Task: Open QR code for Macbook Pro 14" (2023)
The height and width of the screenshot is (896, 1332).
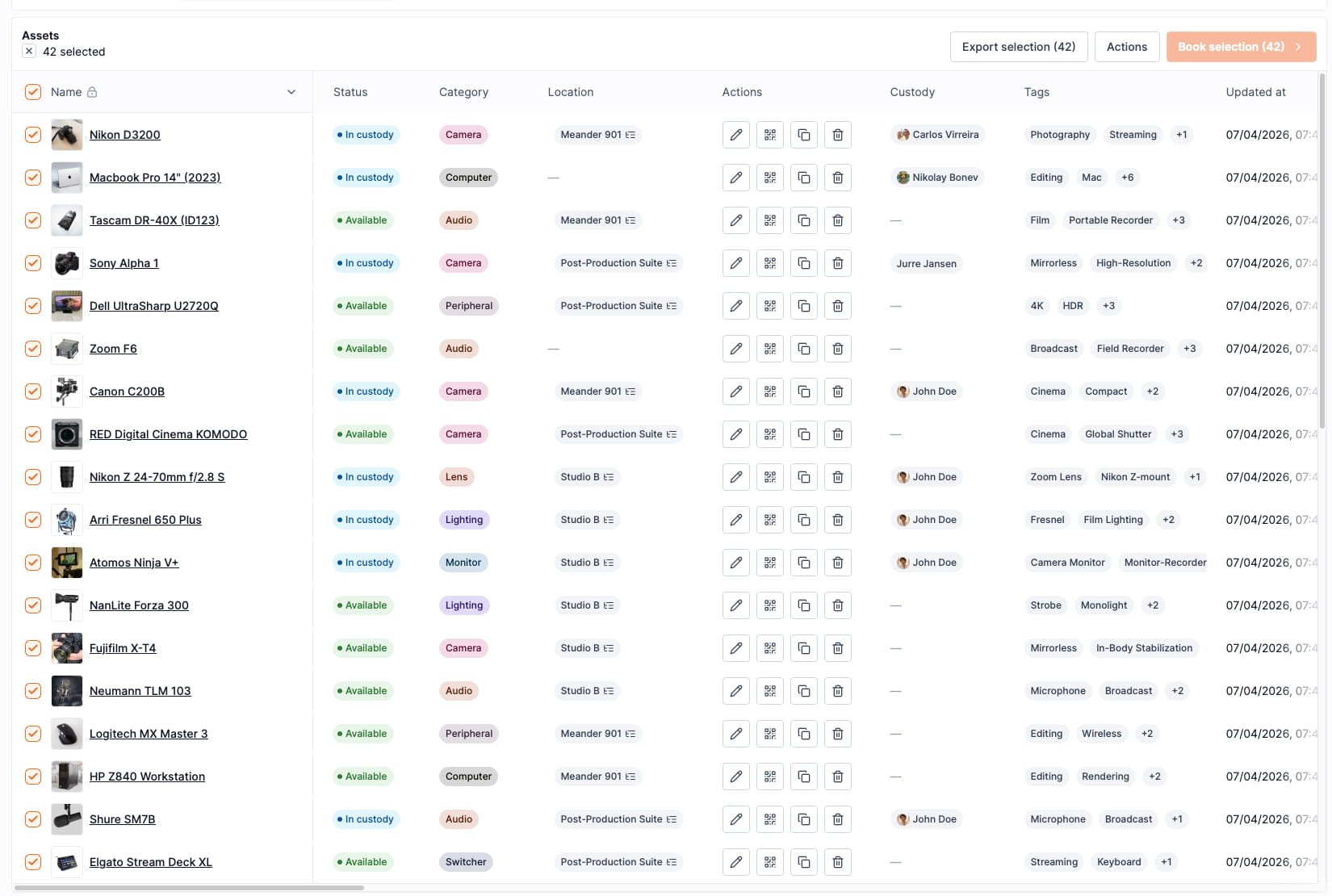Action: [x=769, y=178]
